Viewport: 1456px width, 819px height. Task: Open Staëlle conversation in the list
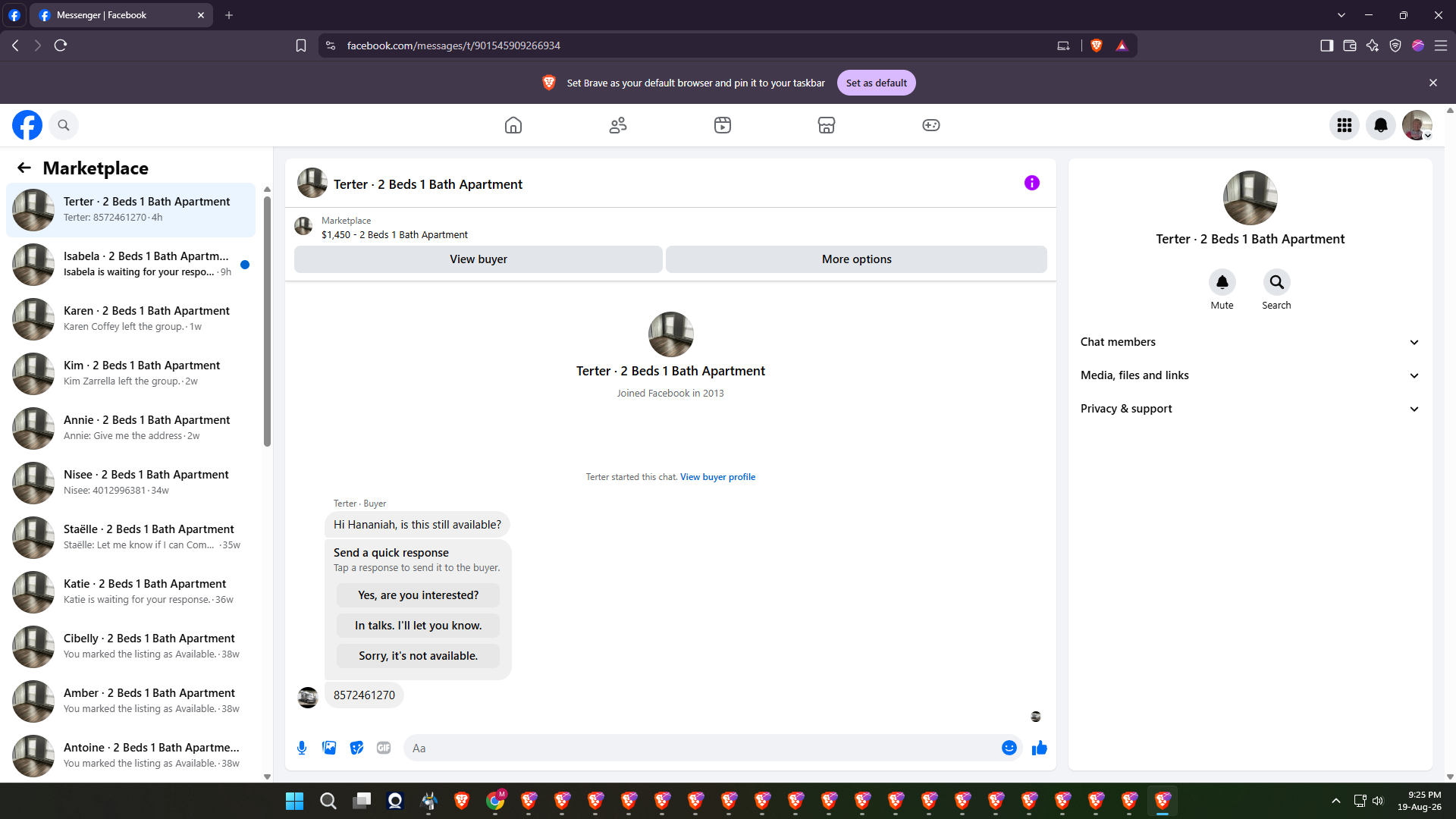click(130, 538)
